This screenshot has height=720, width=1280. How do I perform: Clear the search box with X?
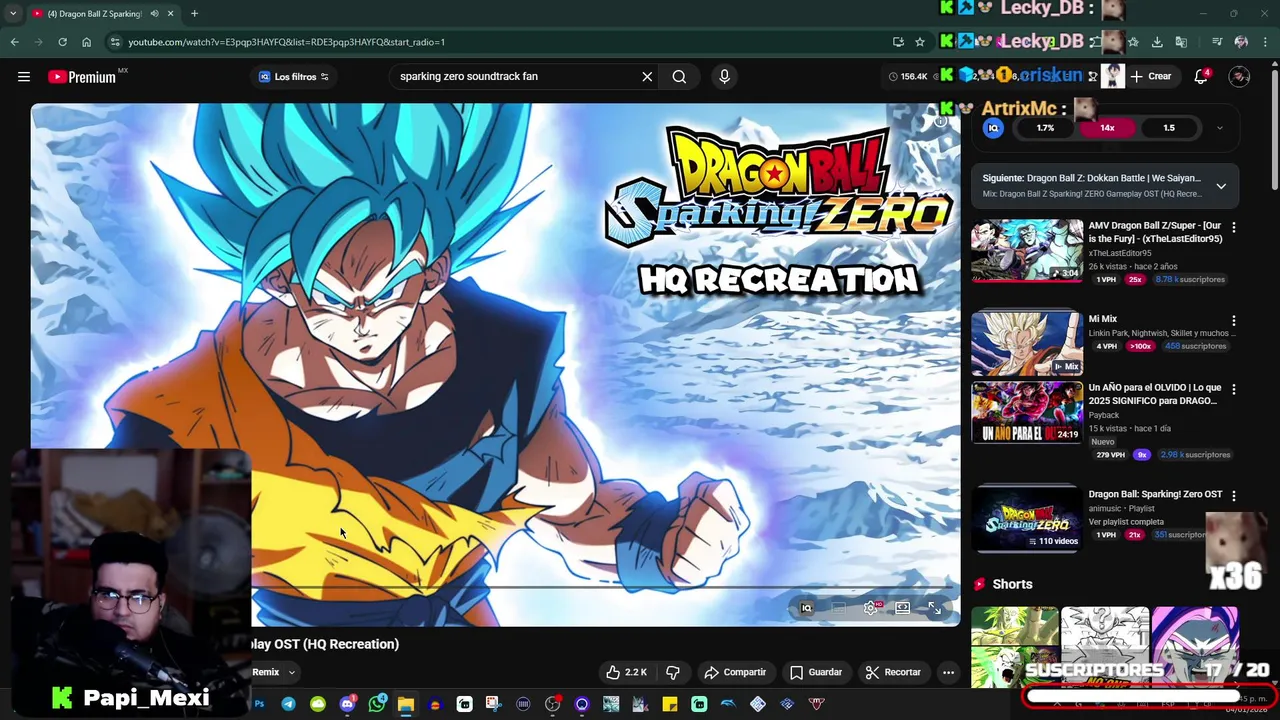(x=647, y=76)
